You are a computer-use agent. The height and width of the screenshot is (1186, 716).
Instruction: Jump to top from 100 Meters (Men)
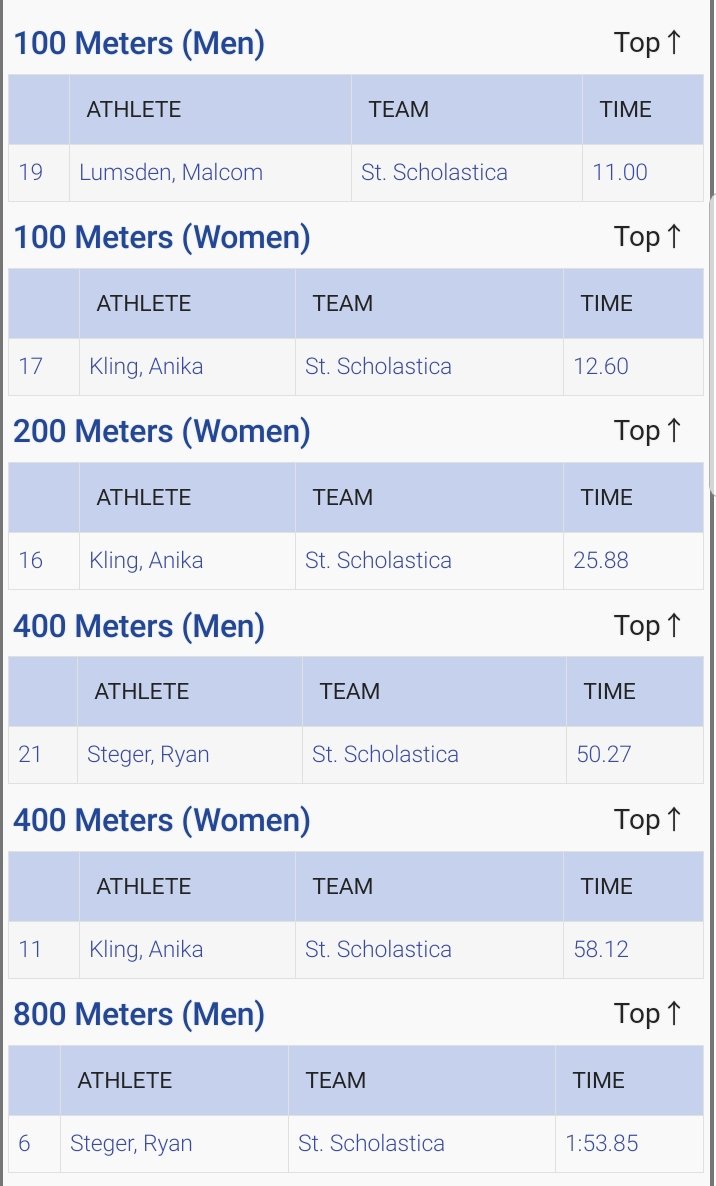pos(647,43)
